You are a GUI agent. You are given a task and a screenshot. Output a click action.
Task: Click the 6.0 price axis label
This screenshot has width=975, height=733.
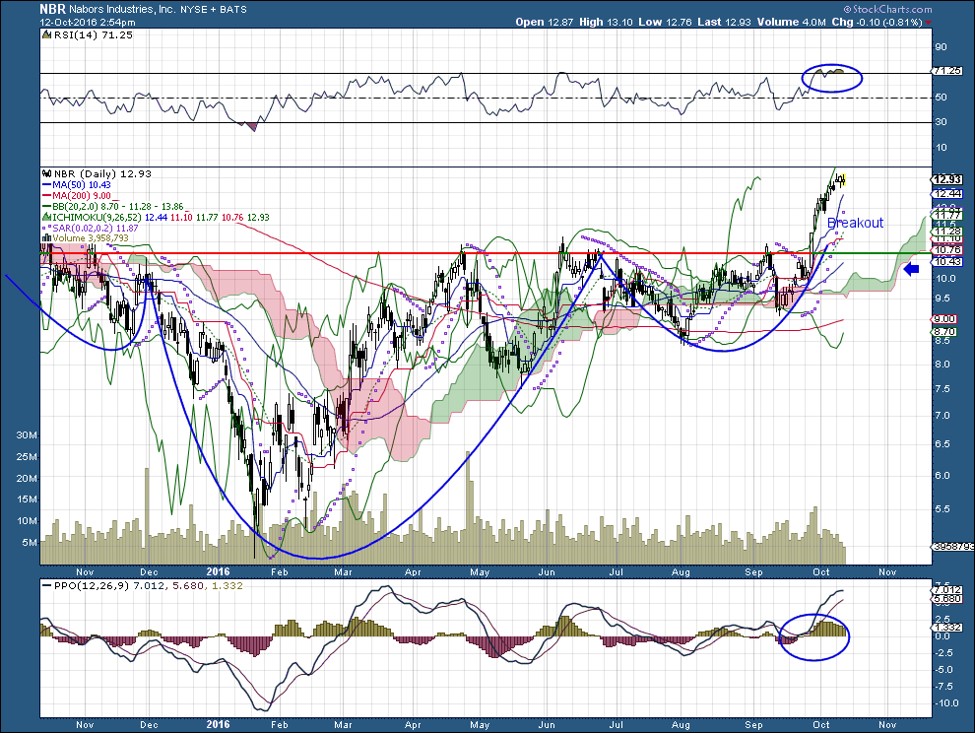tap(942, 476)
